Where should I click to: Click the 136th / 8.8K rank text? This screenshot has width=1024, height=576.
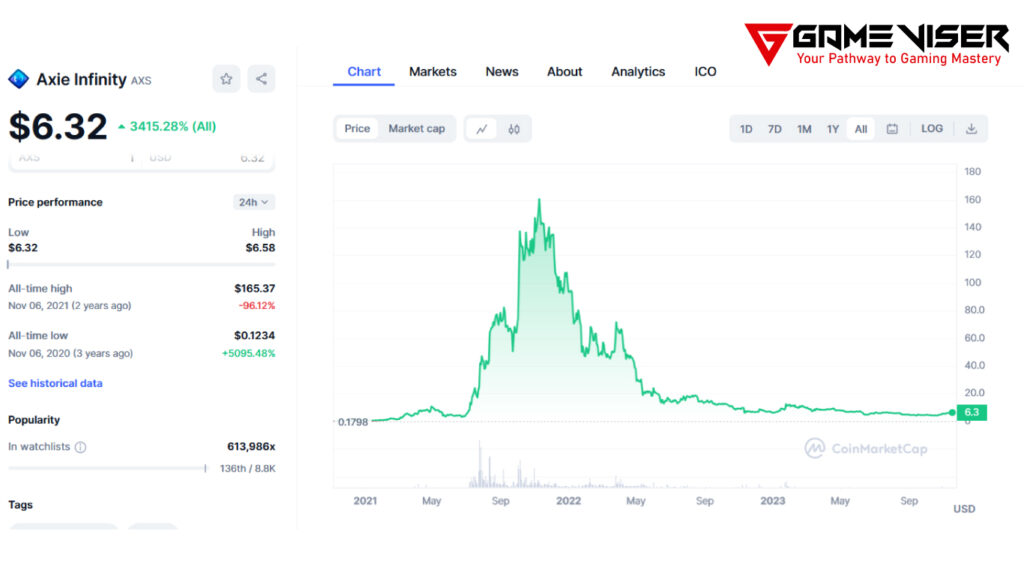pos(248,469)
